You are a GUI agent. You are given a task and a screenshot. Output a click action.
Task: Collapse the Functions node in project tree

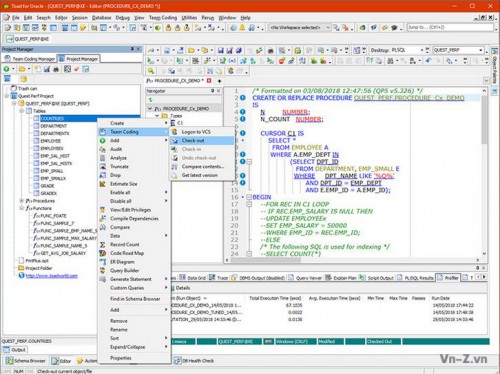(x=22, y=208)
